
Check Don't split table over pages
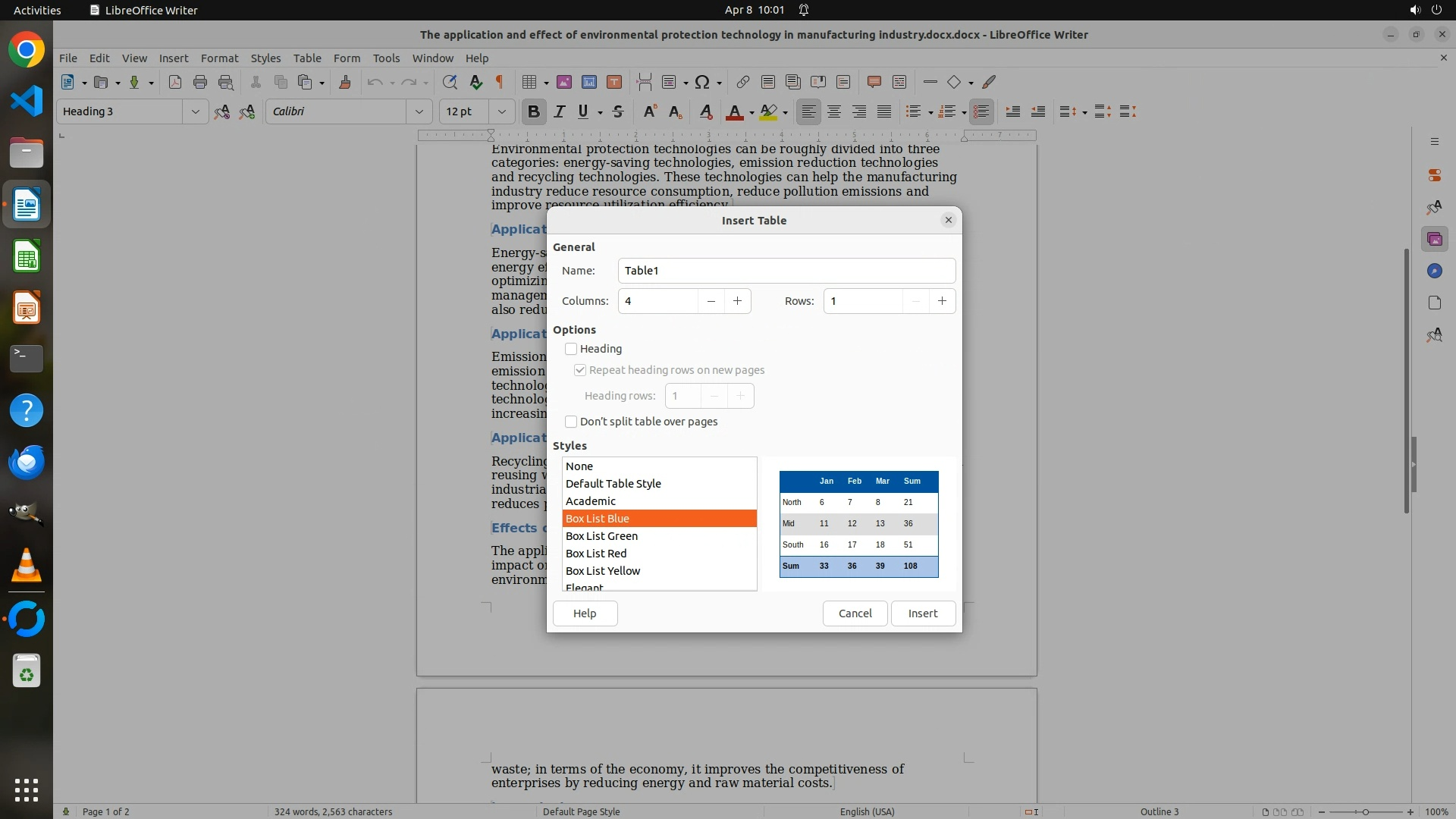[x=571, y=422]
